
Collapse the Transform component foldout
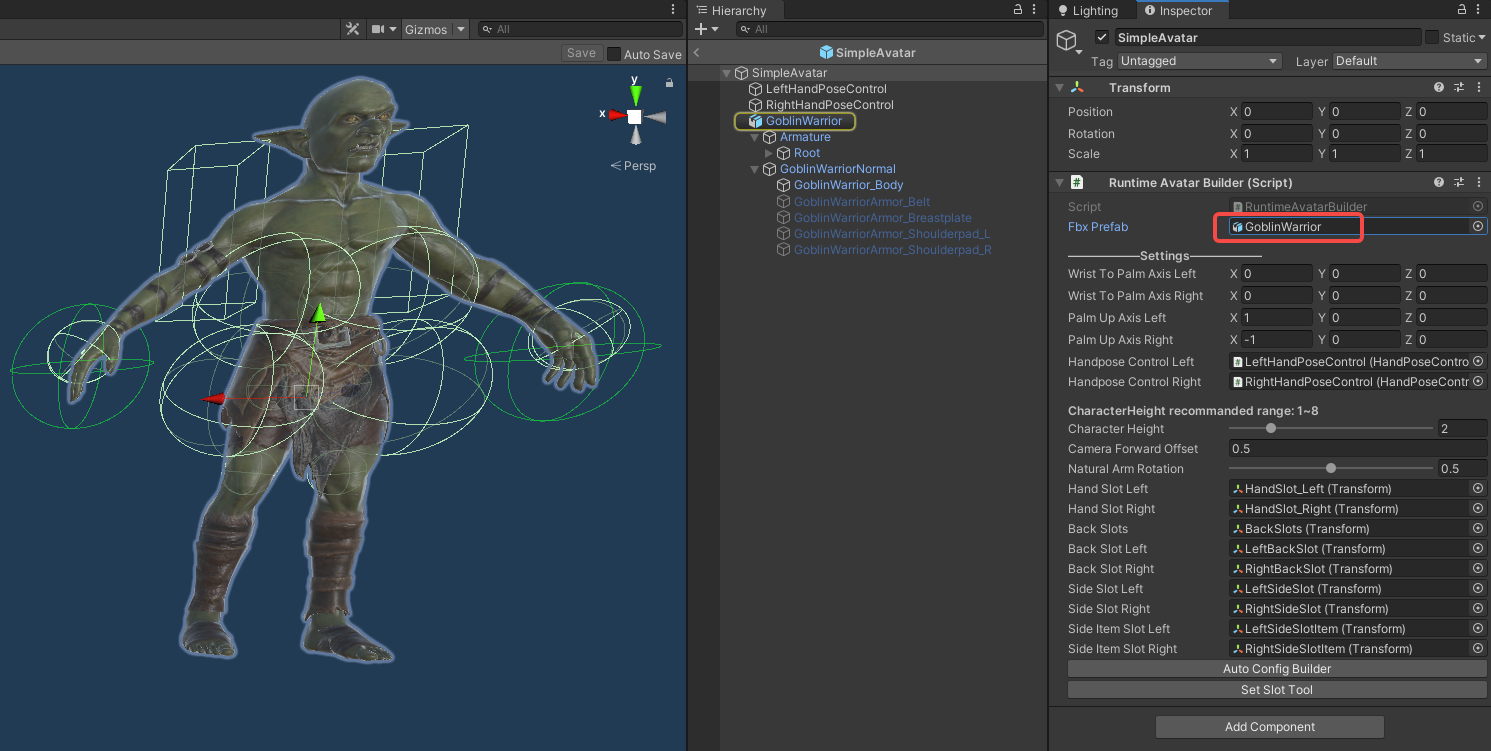click(1059, 87)
